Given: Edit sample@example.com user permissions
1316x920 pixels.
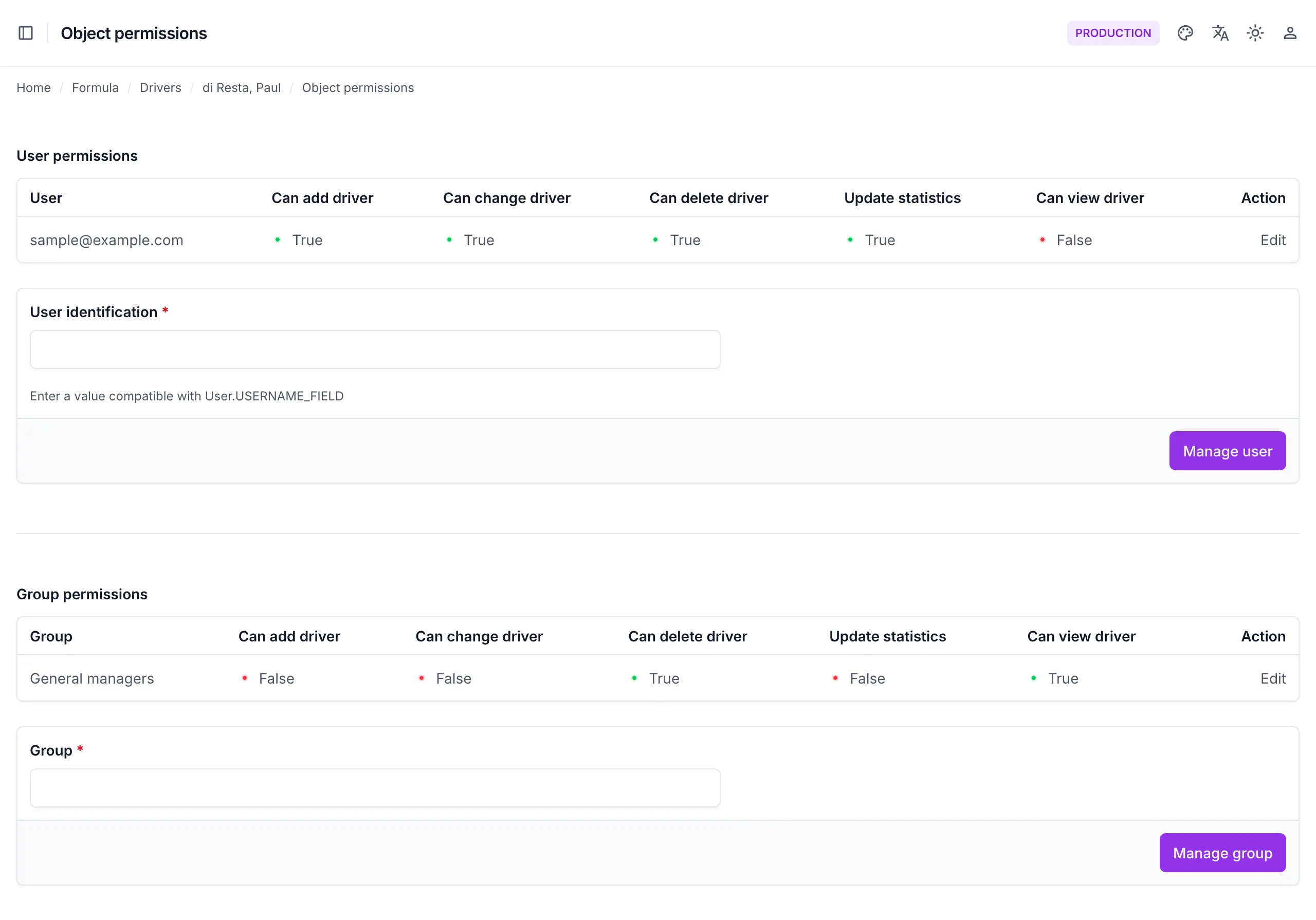Looking at the screenshot, I should click(x=1272, y=240).
